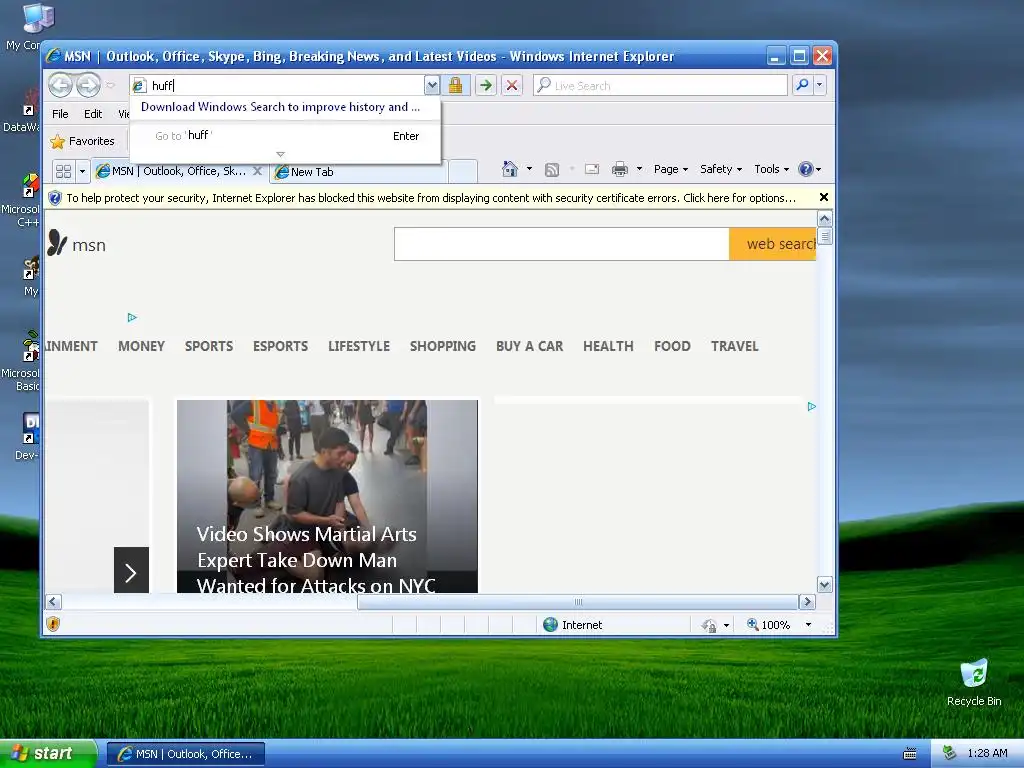Select the Go to 'huff' suggestion
The width and height of the screenshot is (1024, 768).
pyautogui.click(x=285, y=136)
